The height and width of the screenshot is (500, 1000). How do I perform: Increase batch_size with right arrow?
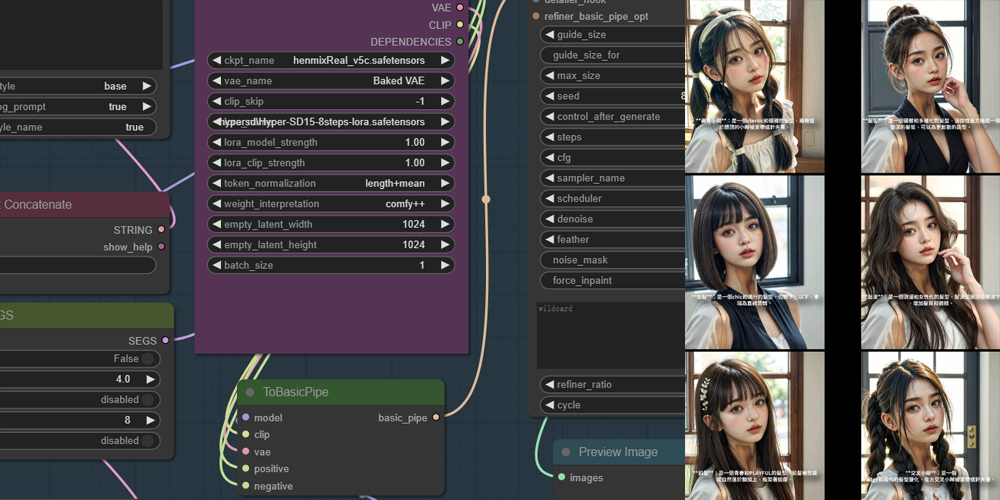(x=446, y=265)
